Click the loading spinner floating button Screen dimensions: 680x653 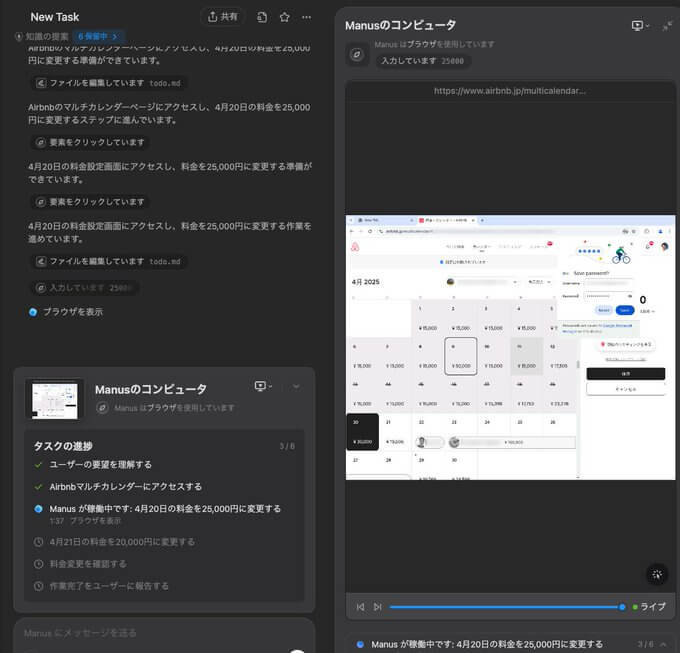(x=657, y=575)
